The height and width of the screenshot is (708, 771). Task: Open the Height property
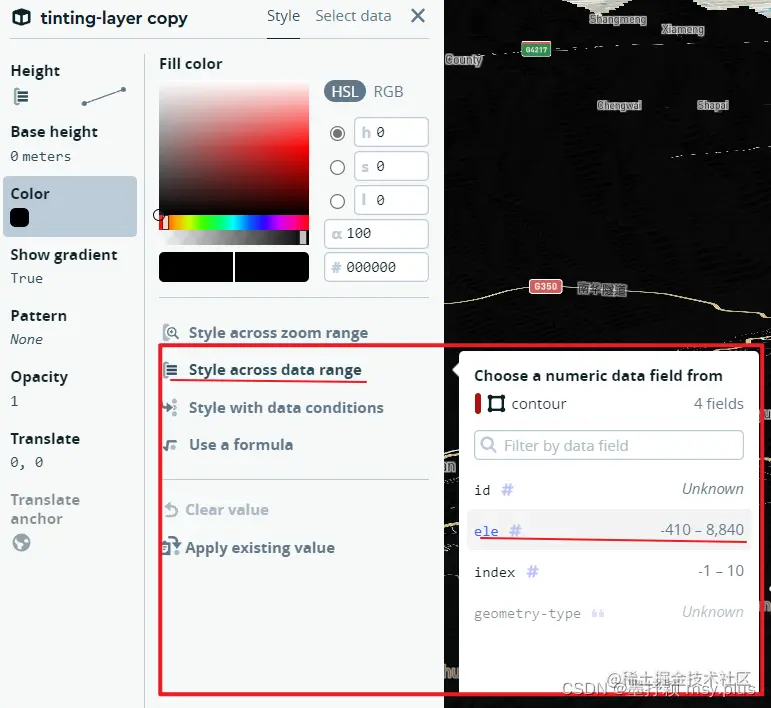coord(69,84)
